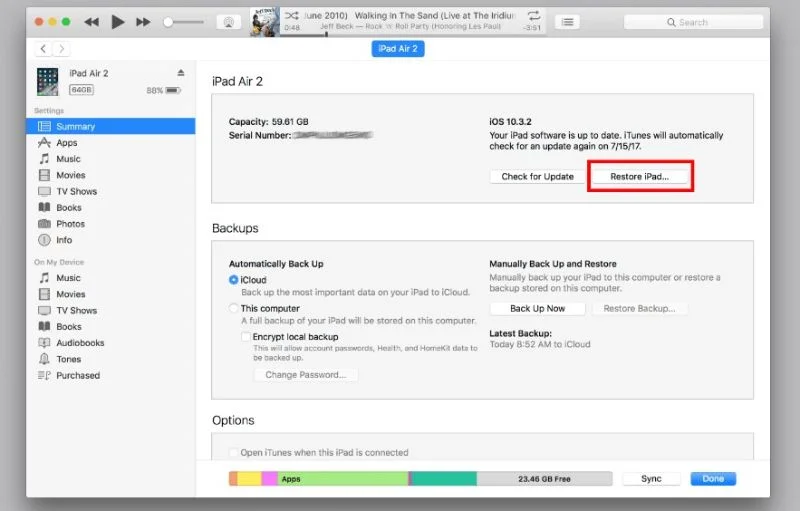Image resolution: width=800 pixels, height=511 pixels.
Task: Toggle the repeat icon in the player
Action: pyautogui.click(x=534, y=15)
